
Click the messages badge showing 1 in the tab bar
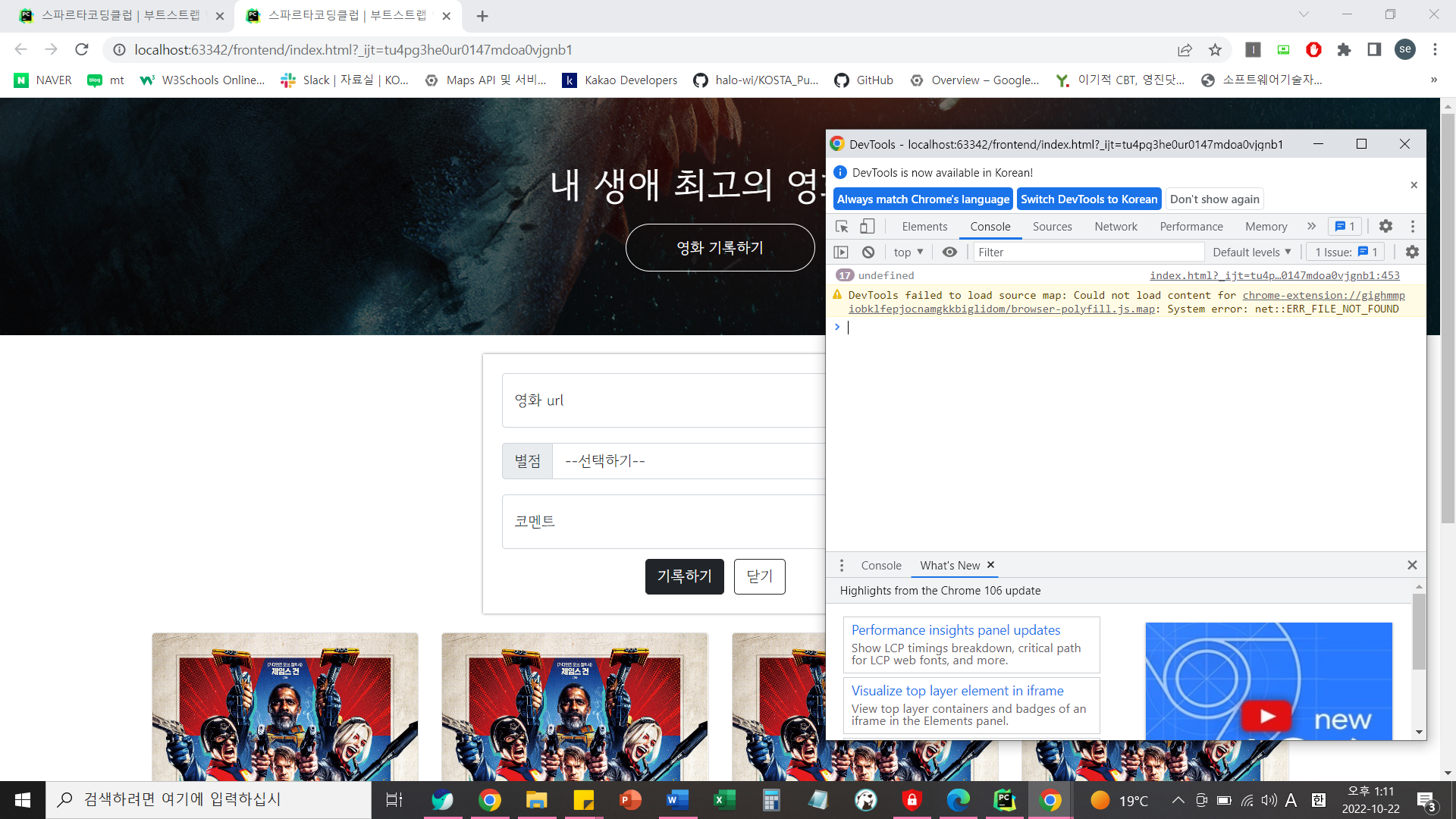1345,226
